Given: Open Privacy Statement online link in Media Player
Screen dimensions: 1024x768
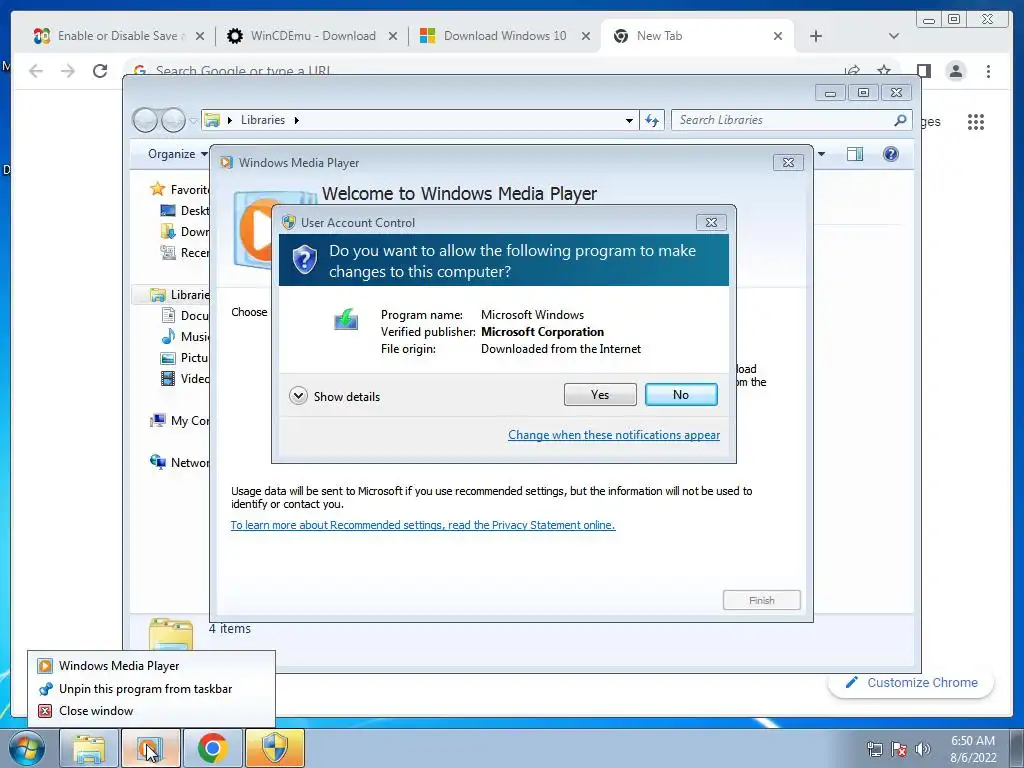Looking at the screenshot, I should [423, 525].
